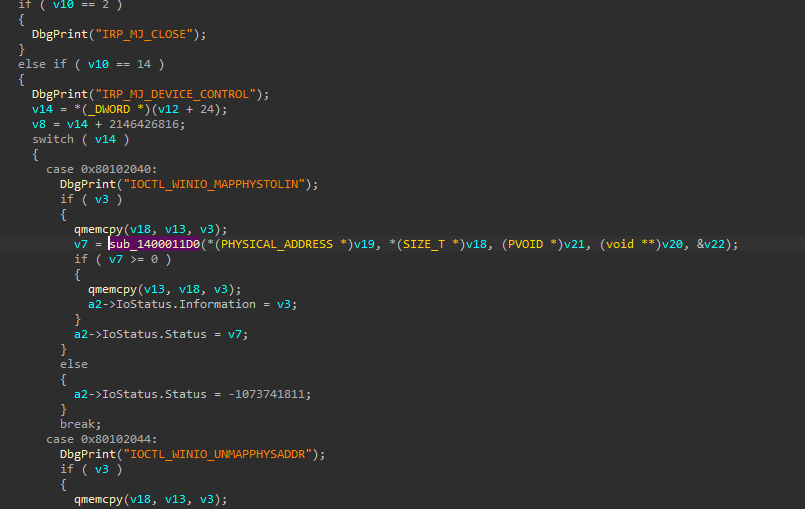Click v10 == 14 condition
This screenshot has height=509, width=805.
(x=119, y=64)
